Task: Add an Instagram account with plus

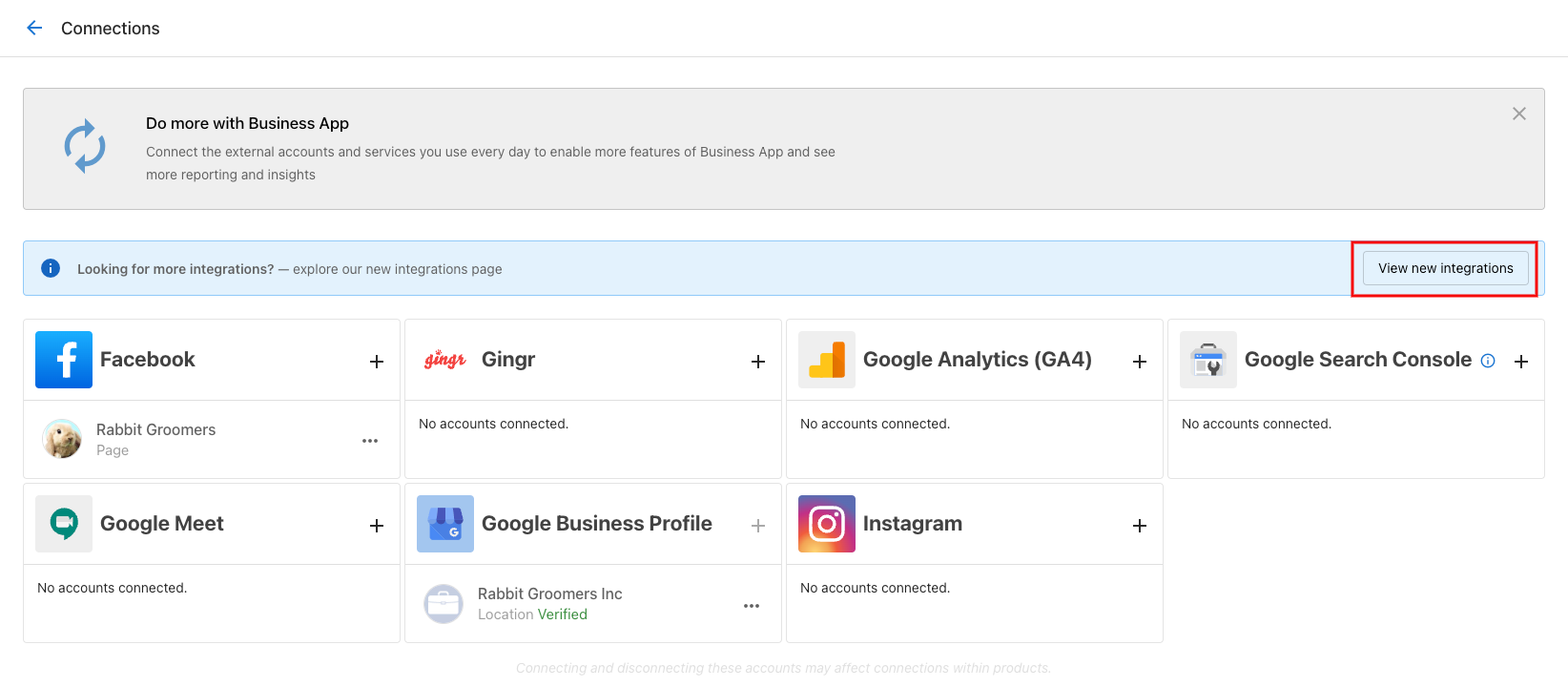Action: (x=1140, y=526)
